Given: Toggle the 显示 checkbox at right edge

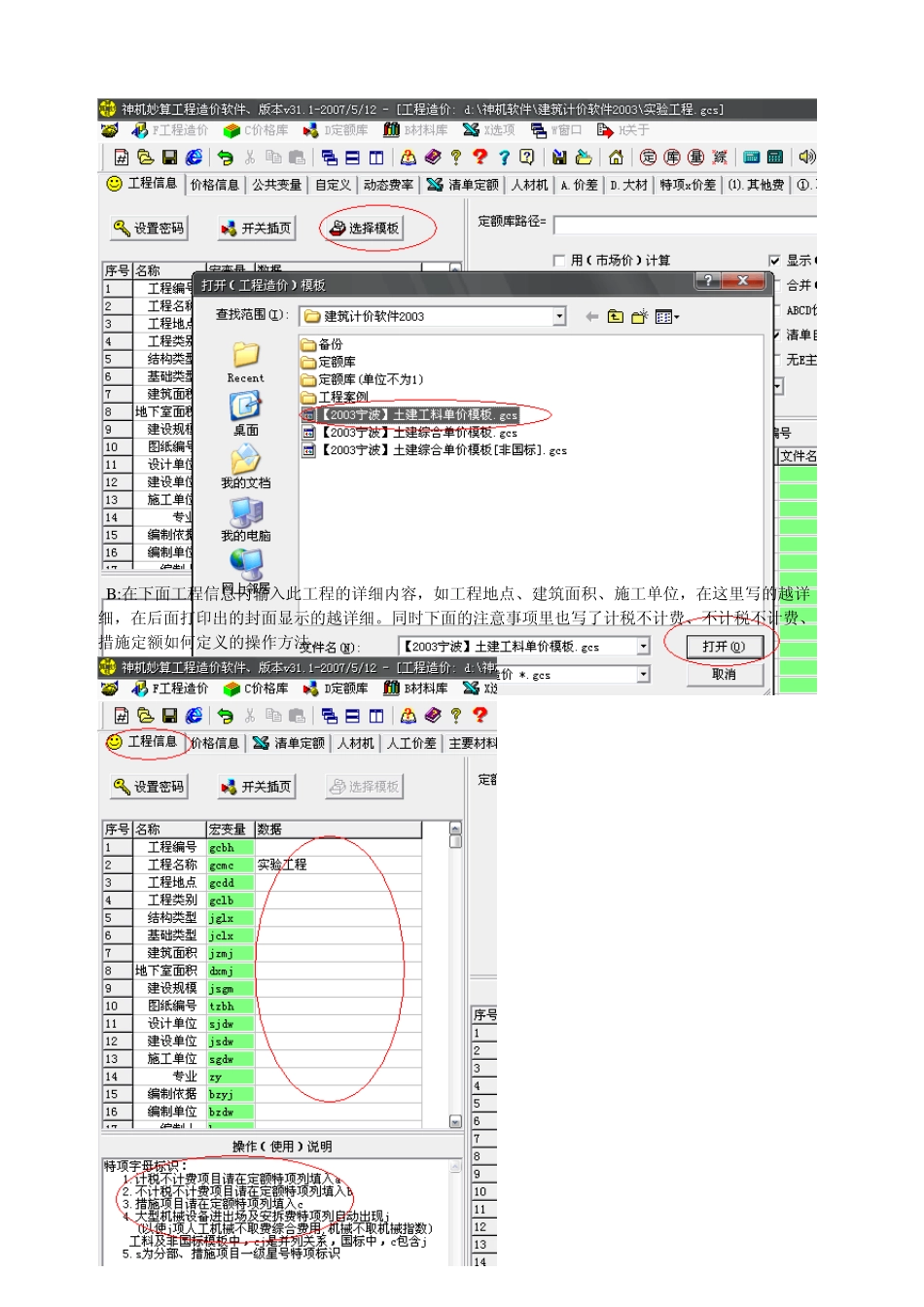Looking at the screenshot, I should (775, 261).
